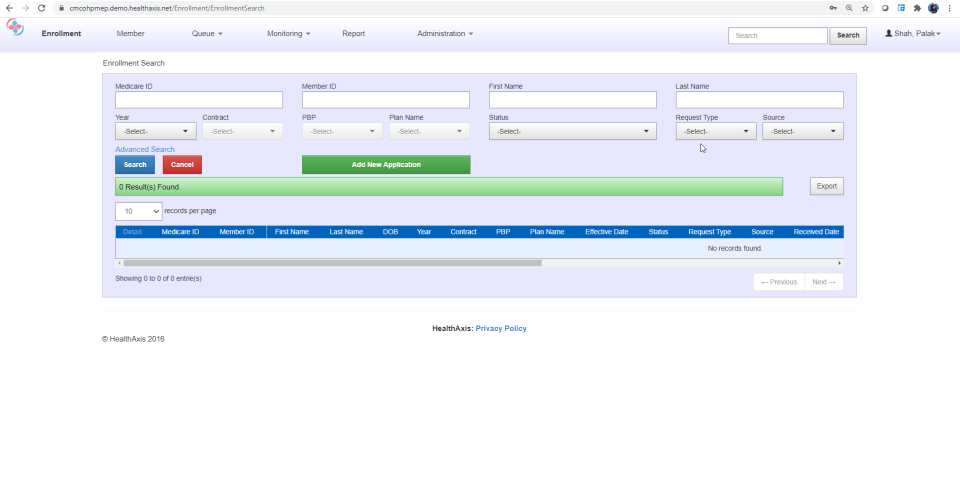
Task: Focus the Medicare ID input field
Action: coord(199,100)
